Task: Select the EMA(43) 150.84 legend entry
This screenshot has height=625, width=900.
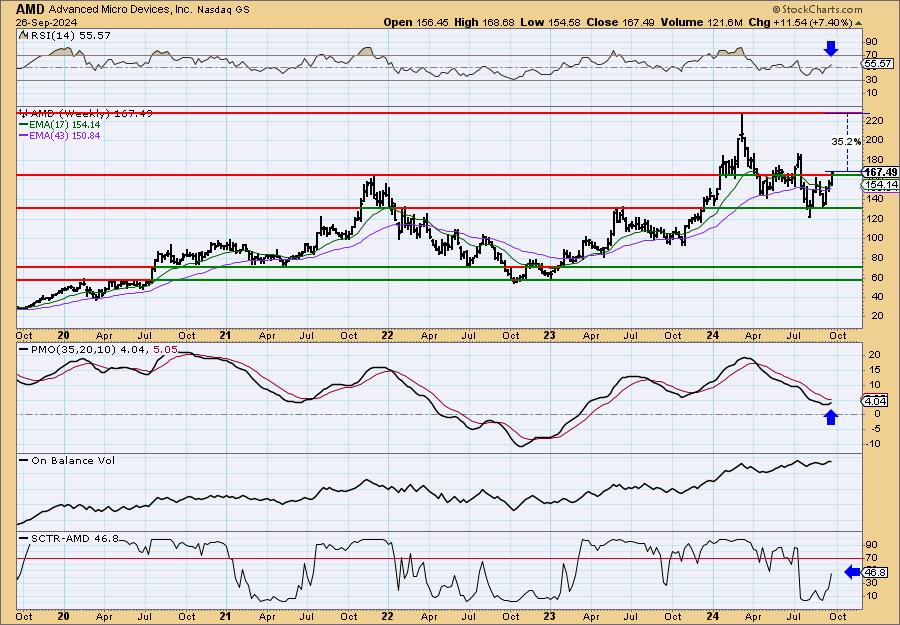Action: [x=60, y=135]
